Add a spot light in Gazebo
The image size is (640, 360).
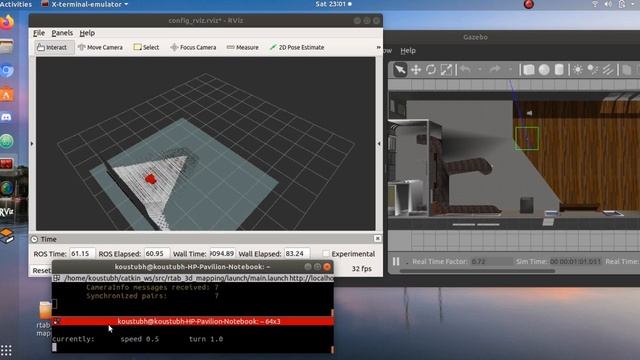(x=592, y=70)
